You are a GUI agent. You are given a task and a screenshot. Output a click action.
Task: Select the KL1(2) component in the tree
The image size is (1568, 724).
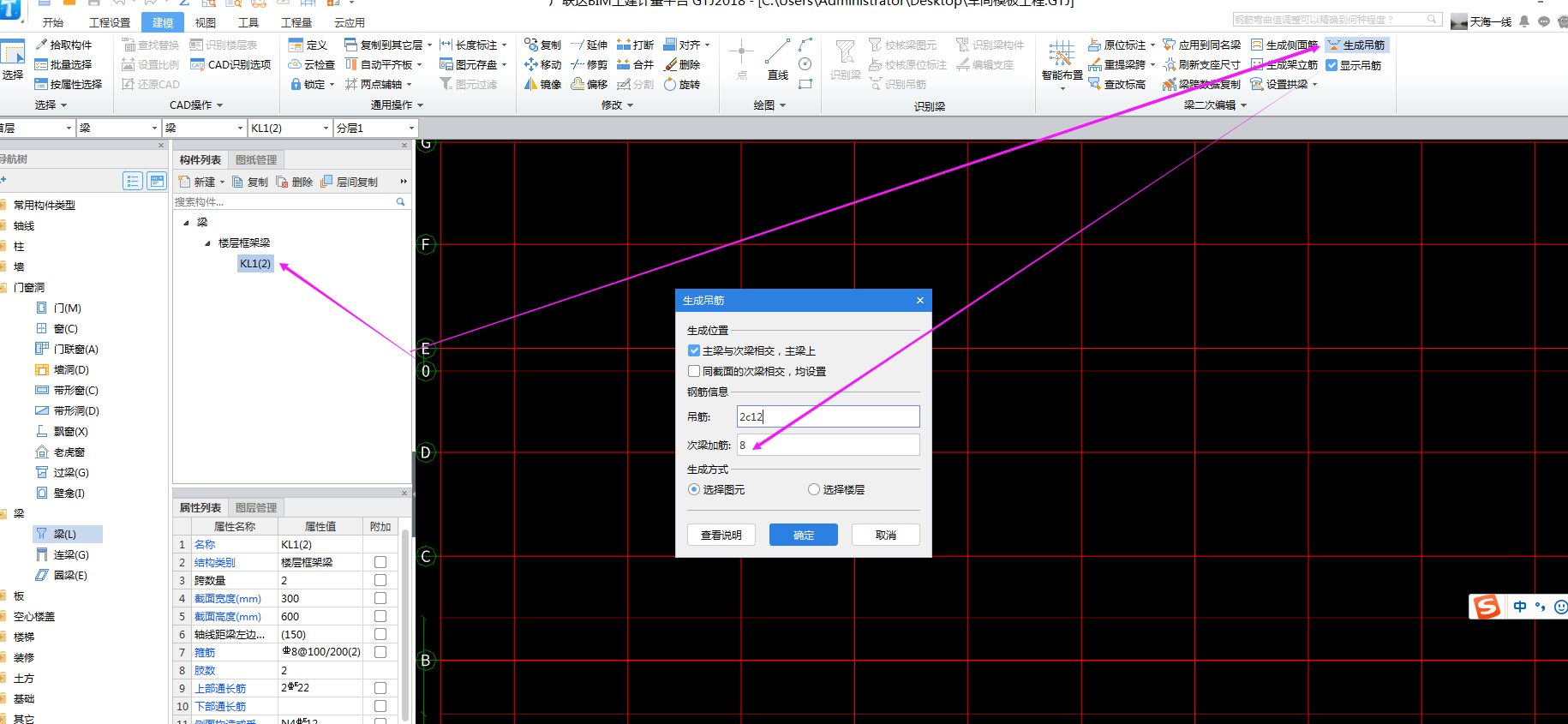255,264
